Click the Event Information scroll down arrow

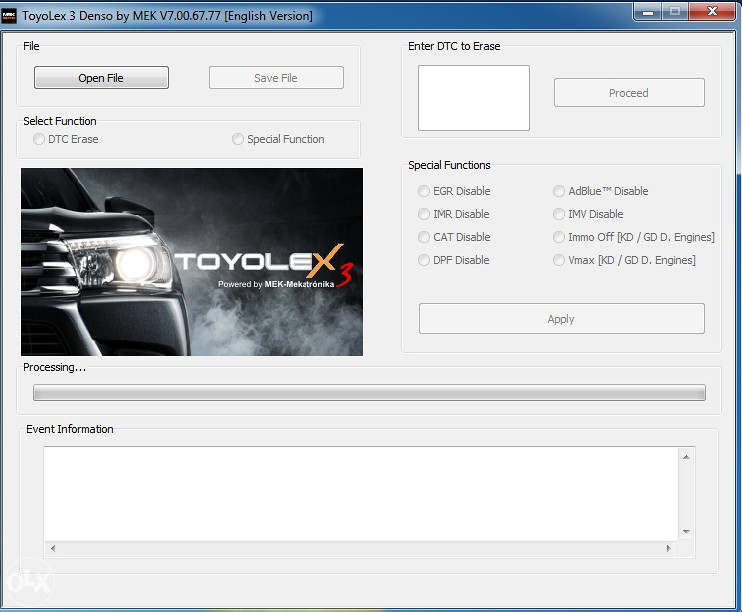686,532
